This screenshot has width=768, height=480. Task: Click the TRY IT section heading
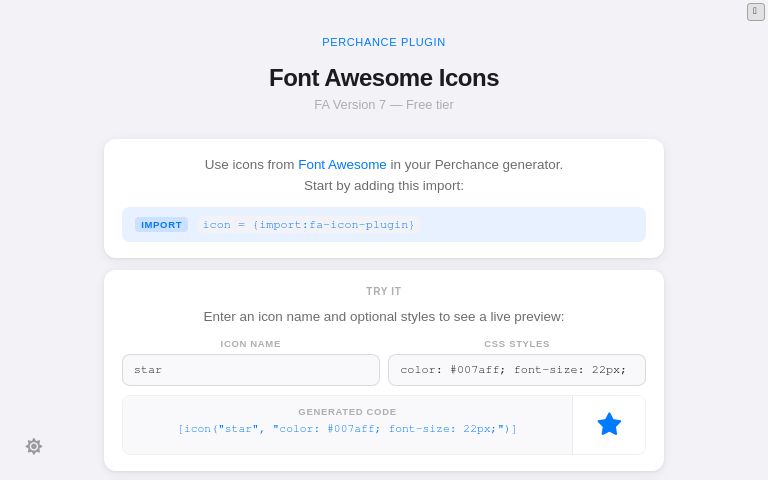(384, 291)
